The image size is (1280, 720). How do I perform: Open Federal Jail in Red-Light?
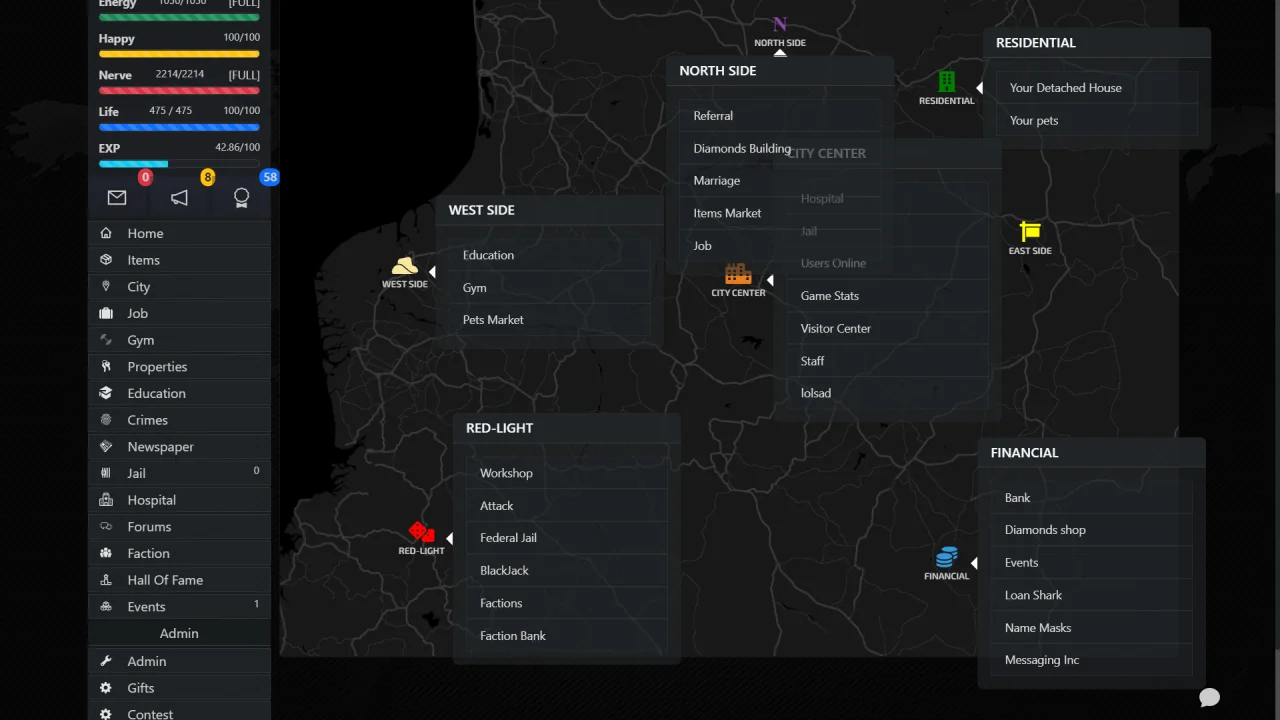(x=567, y=538)
